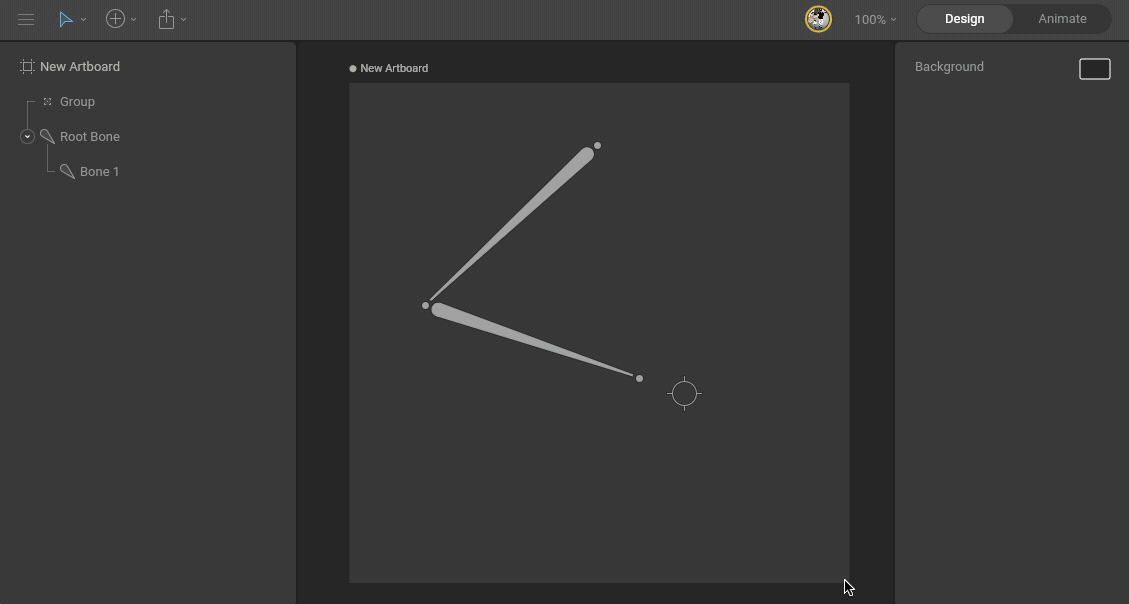Click the crosshair target on canvas
Screen dimensions: 1129x604
684,393
